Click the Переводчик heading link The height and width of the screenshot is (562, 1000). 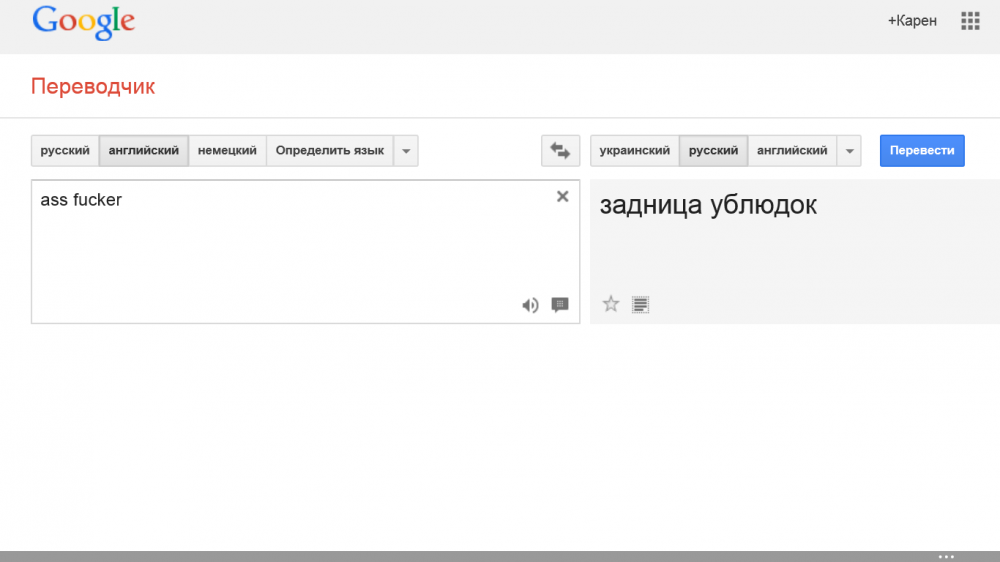[x=93, y=86]
